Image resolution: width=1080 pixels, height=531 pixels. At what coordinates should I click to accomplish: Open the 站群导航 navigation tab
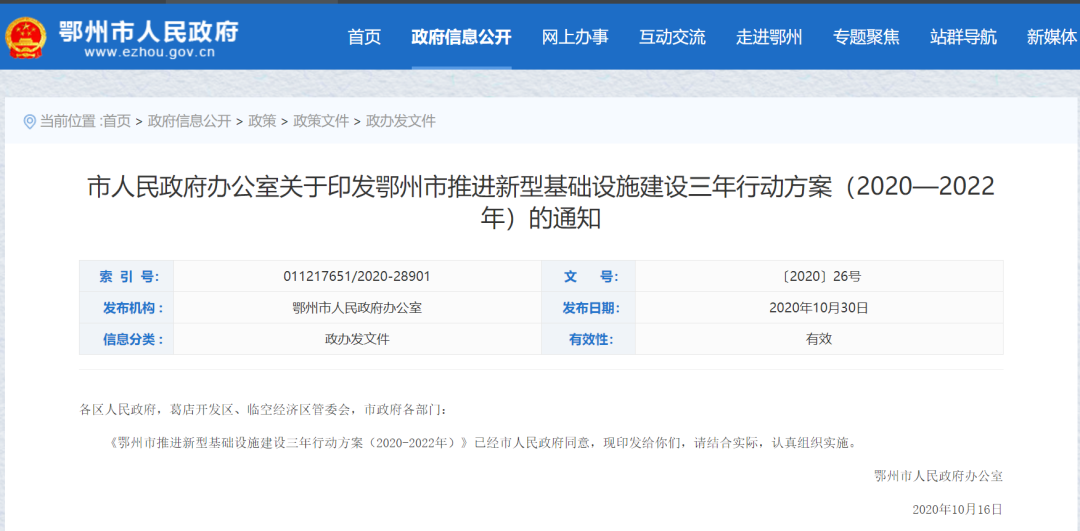coord(963,37)
